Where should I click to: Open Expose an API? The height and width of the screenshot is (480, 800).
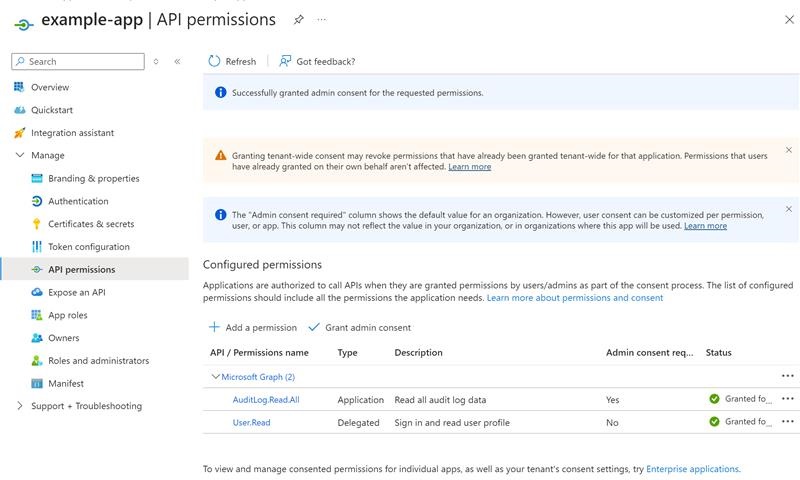[77, 292]
